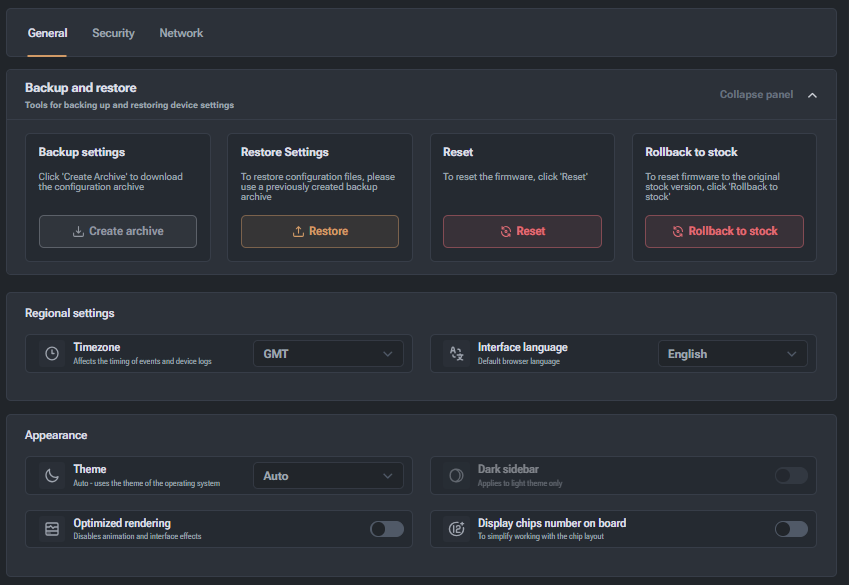
Task: Click the Optimized rendering icon
Action: click(x=52, y=529)
